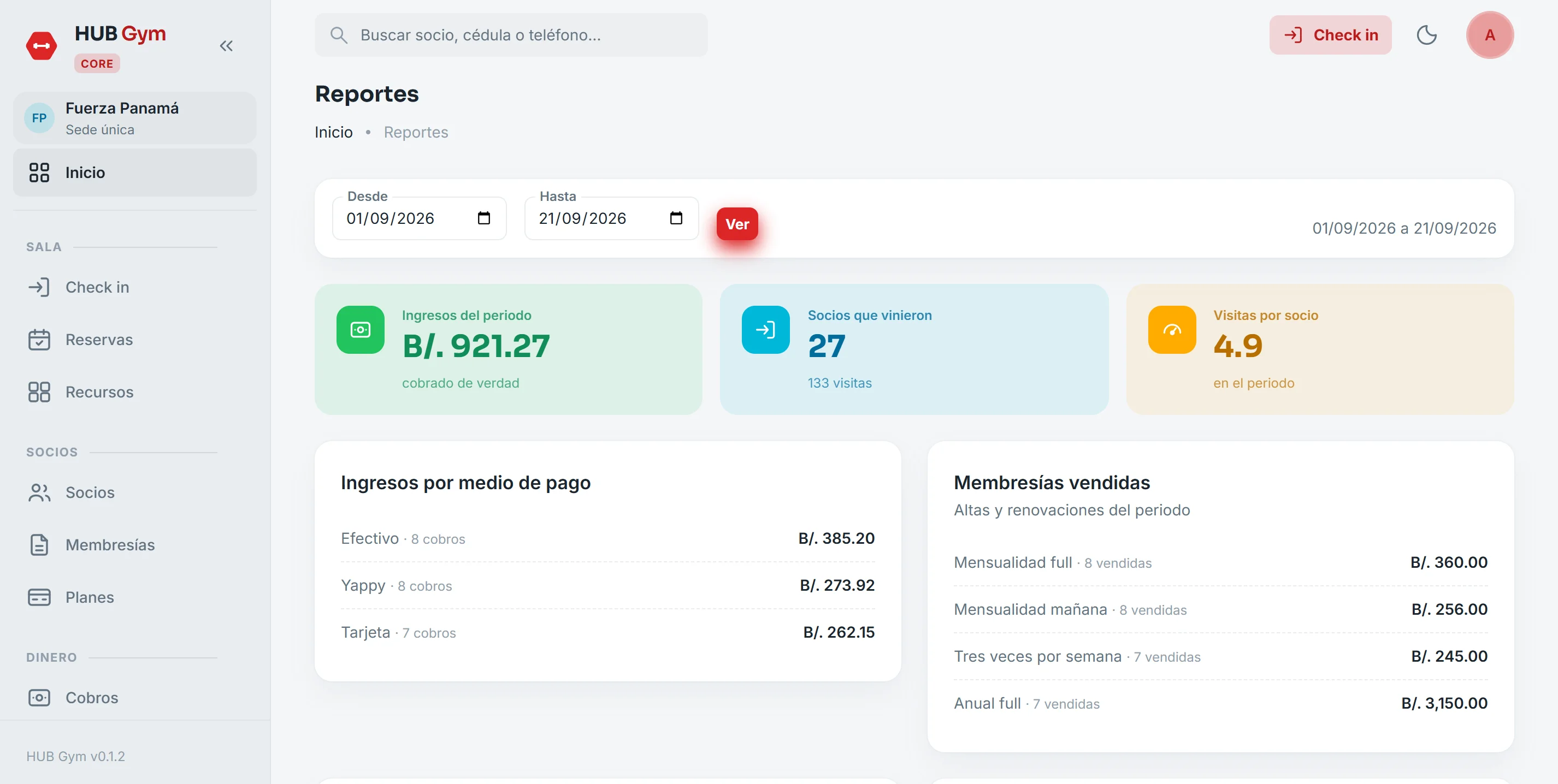Click the Reservas calendar icon
Image resolution: width=1558 pixels, height=784 pixels.
(39, 340)
